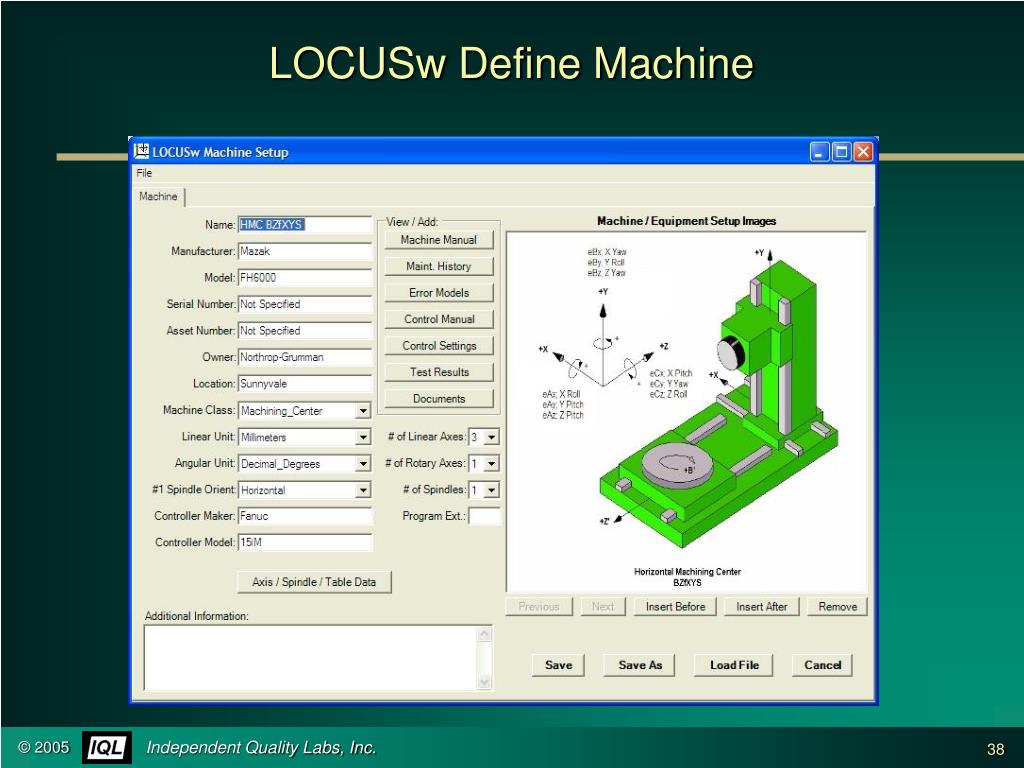Screen dimensions: 1024x768
Task: Open the Linear Unit dropdown
Action: coord(363,438)
